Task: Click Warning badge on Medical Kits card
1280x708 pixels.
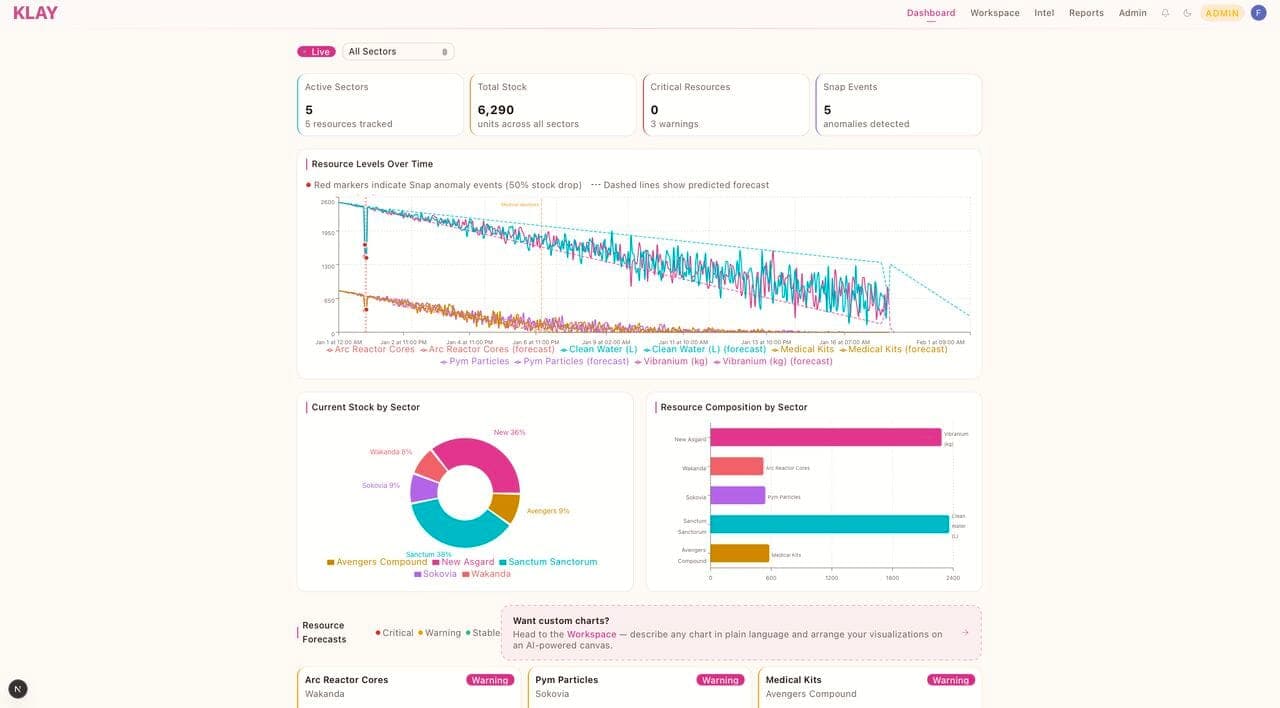Action: coord(950,680)
